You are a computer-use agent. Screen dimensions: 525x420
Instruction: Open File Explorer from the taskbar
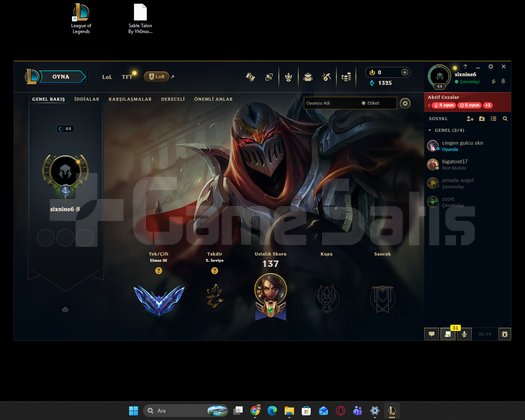pyautogui.click(x=289, y=411)
